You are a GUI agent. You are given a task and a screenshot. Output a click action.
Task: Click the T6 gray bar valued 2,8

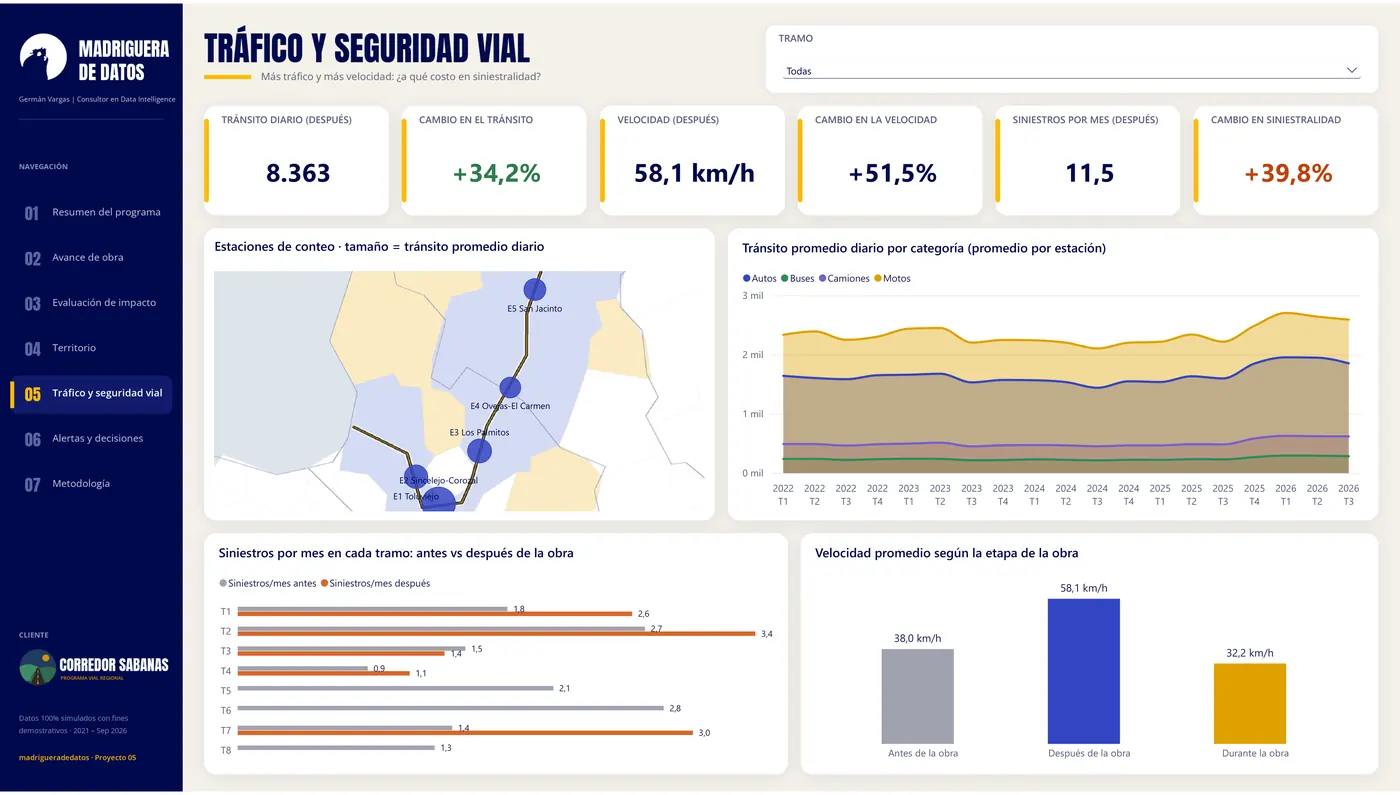451,708
